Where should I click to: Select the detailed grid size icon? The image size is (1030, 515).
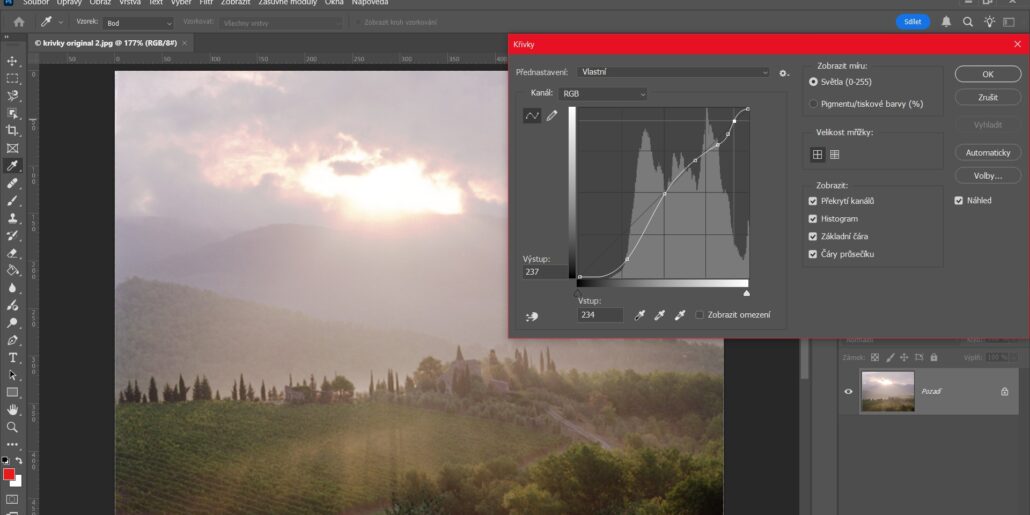[834, 154]
